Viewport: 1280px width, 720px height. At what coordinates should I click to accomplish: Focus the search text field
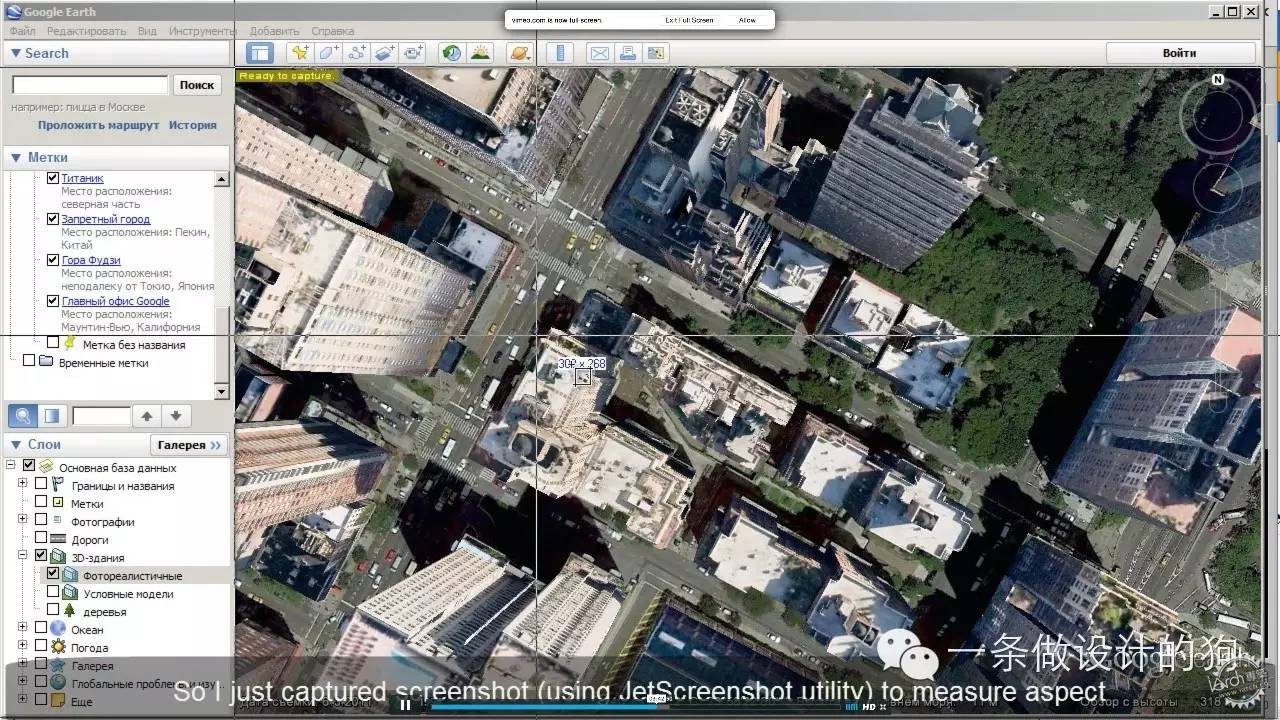click(90, 85)
